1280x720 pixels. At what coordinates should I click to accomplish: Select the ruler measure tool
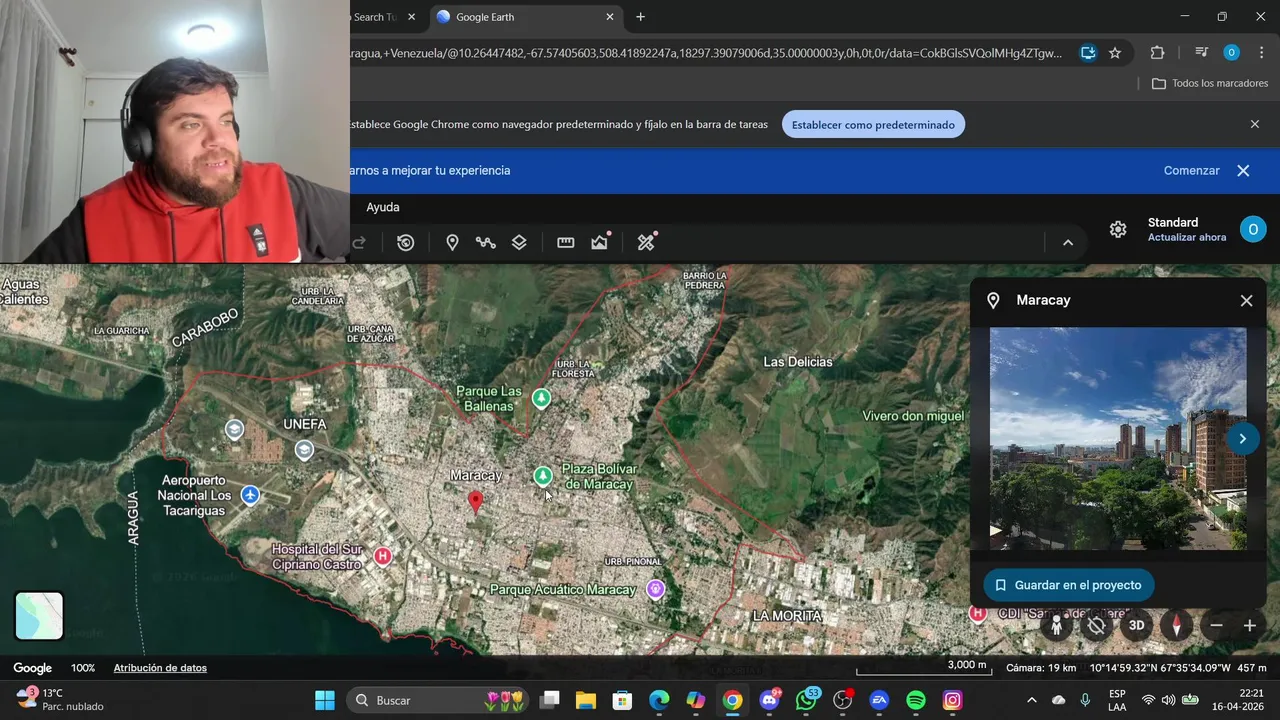tap(566, 242)
